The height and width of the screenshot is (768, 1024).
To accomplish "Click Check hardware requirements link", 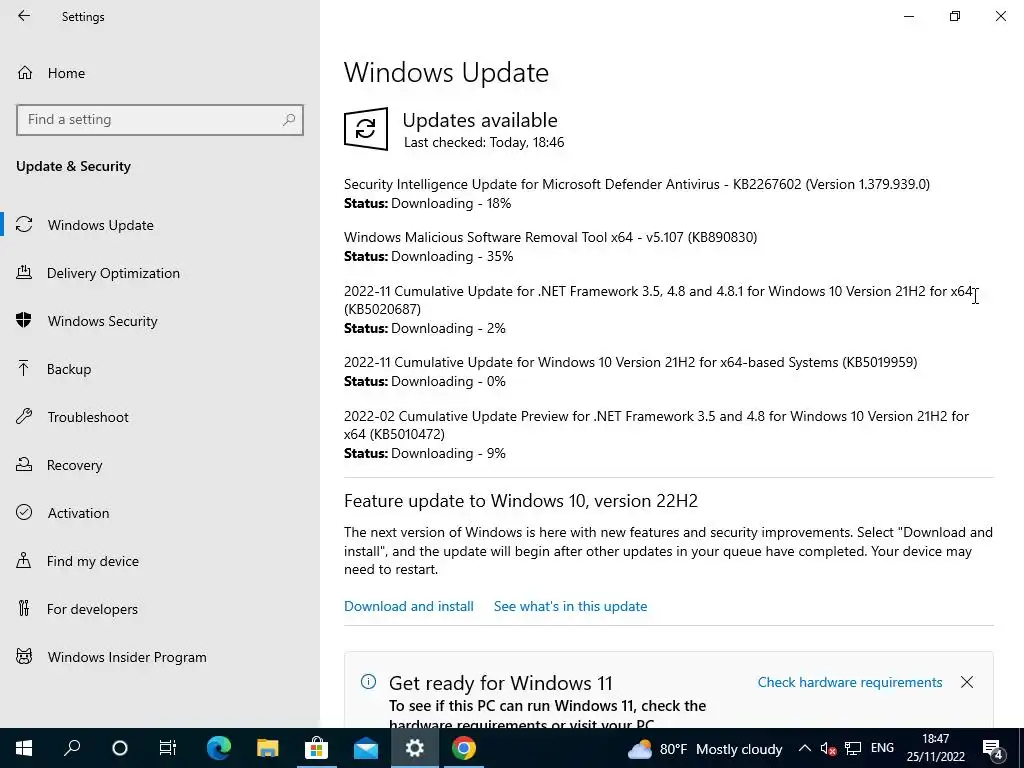I will pos(850,682).
